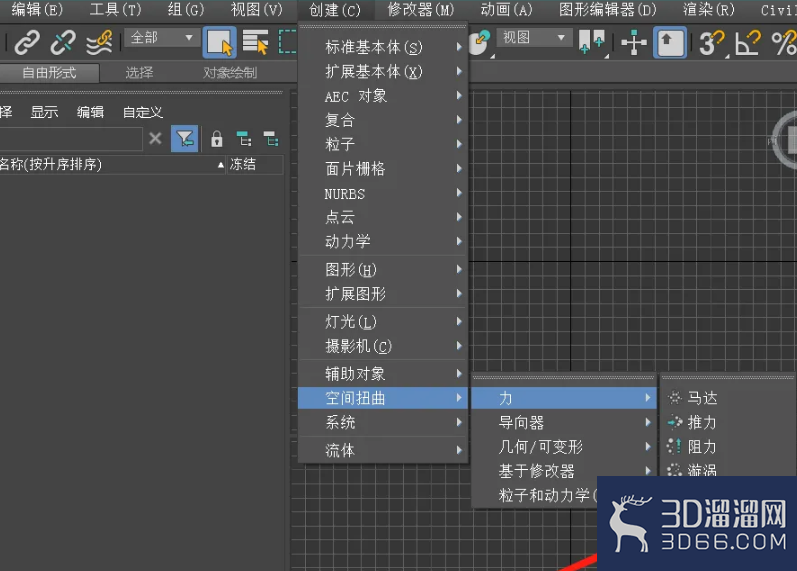Open the 流体 submenu
This screenshot has width=797, height=571.
(383, 450)
